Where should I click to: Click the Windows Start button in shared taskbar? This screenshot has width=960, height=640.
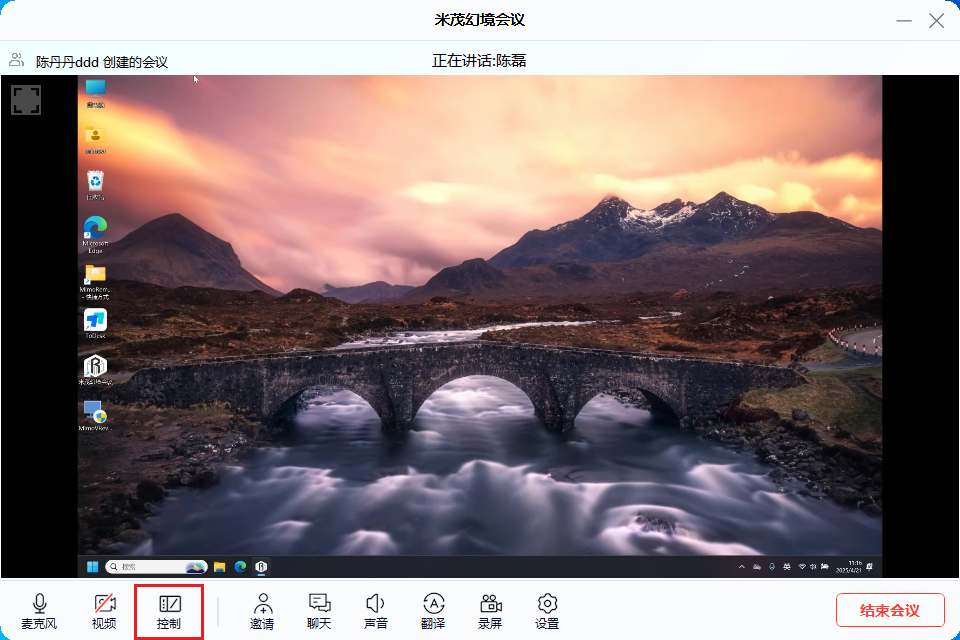point(93,567)
